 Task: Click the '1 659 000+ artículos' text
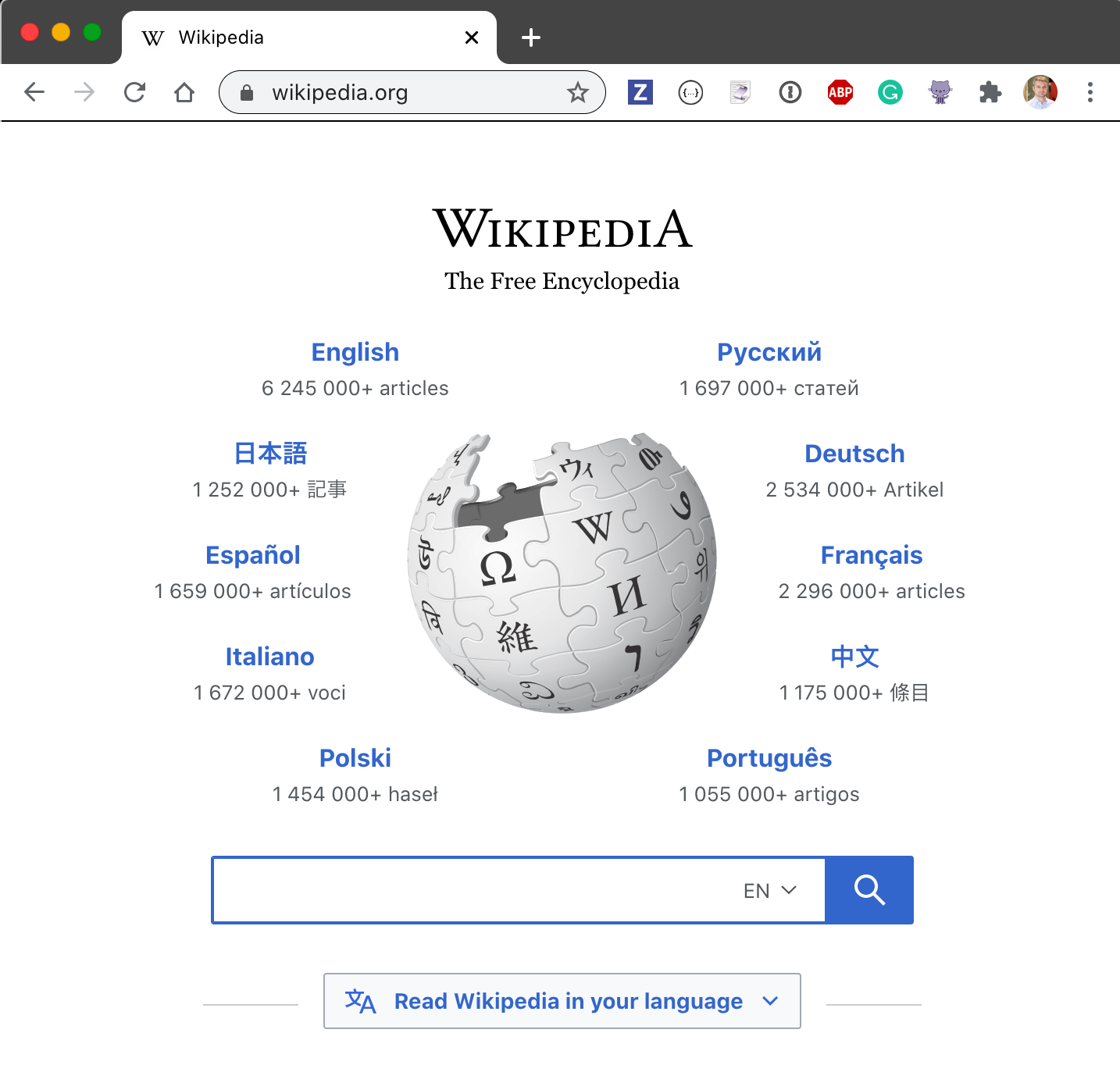(253, 591)
